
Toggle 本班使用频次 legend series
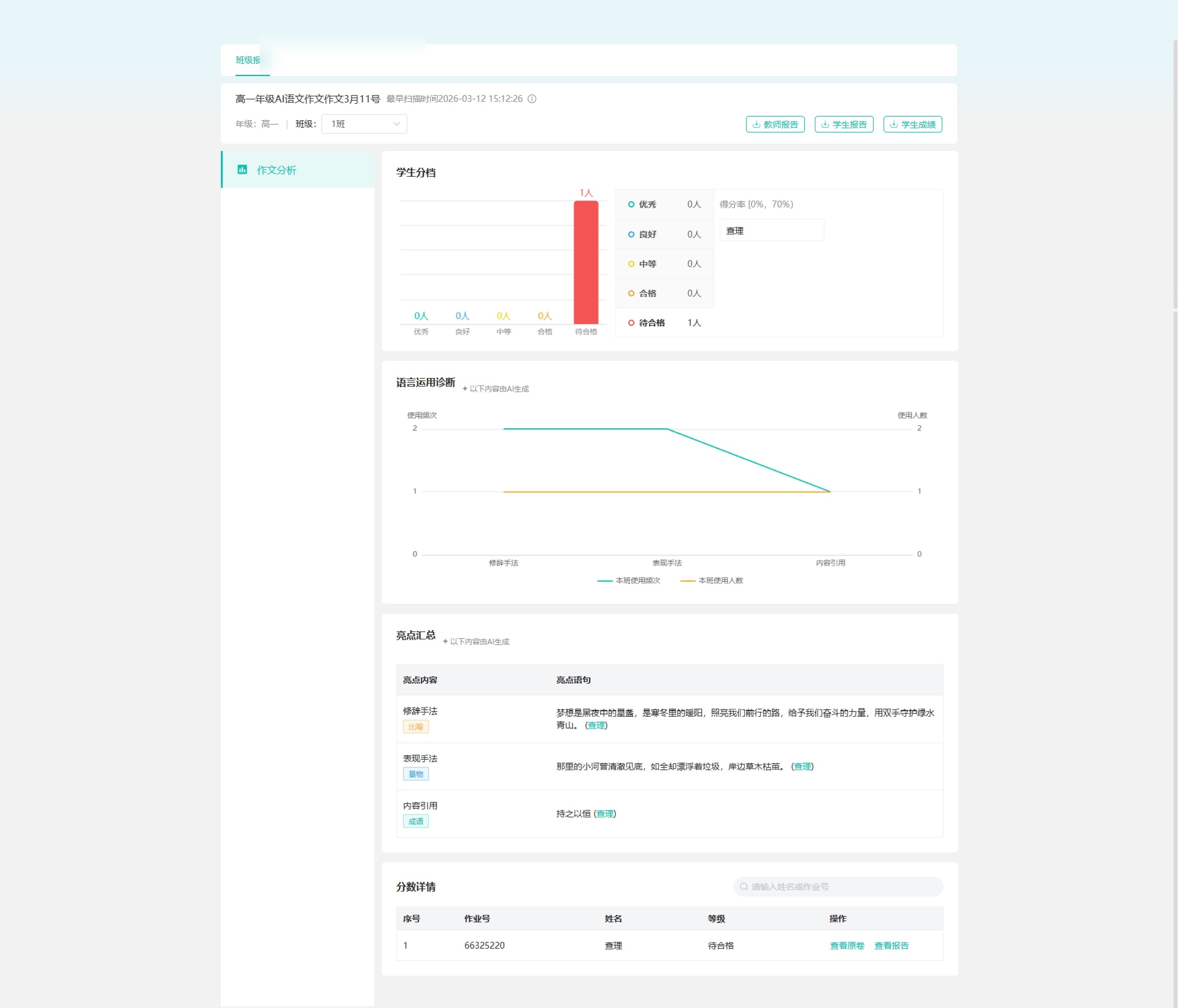tap(629, 580)
